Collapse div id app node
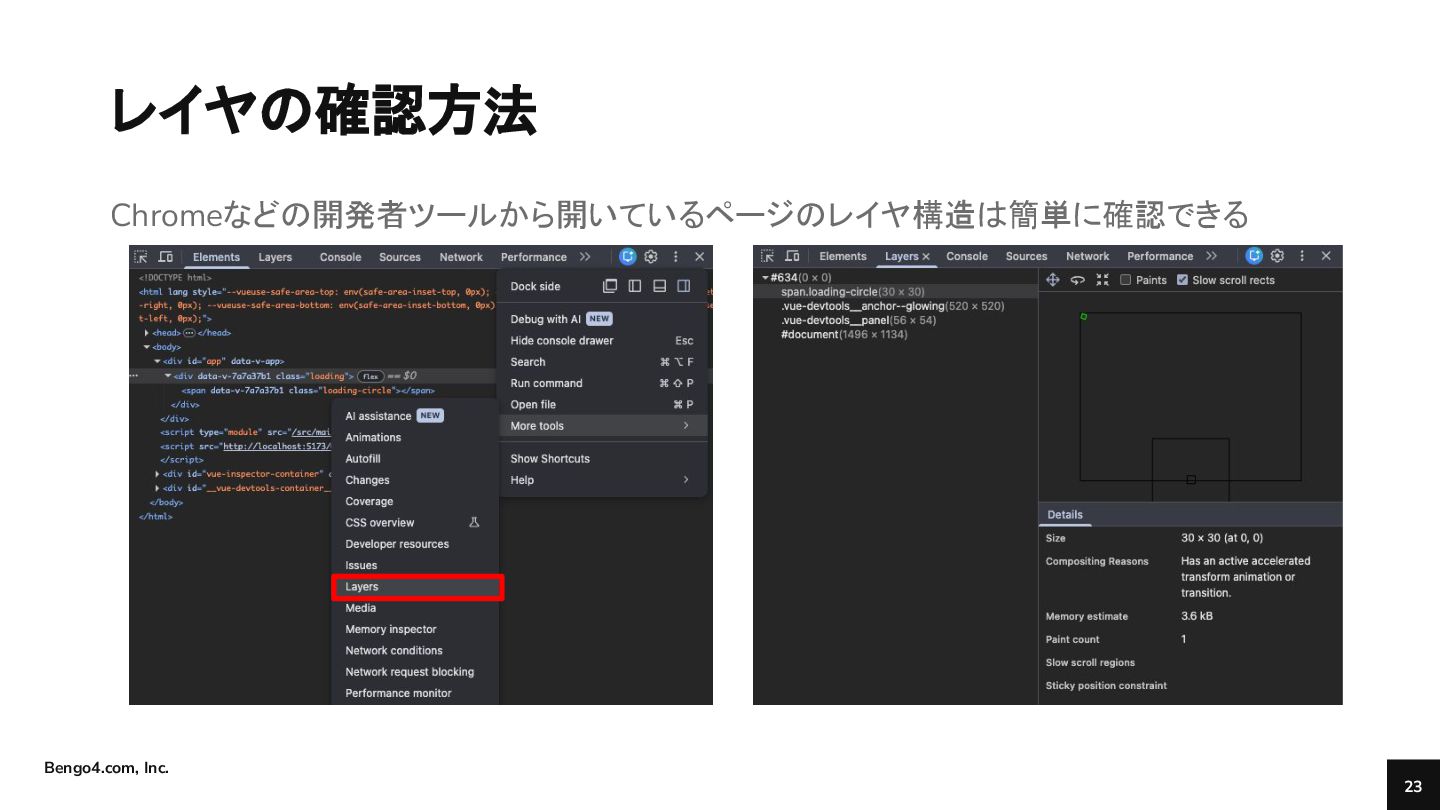The width and height of the screenshot is (1440, 810). point(157,361)
